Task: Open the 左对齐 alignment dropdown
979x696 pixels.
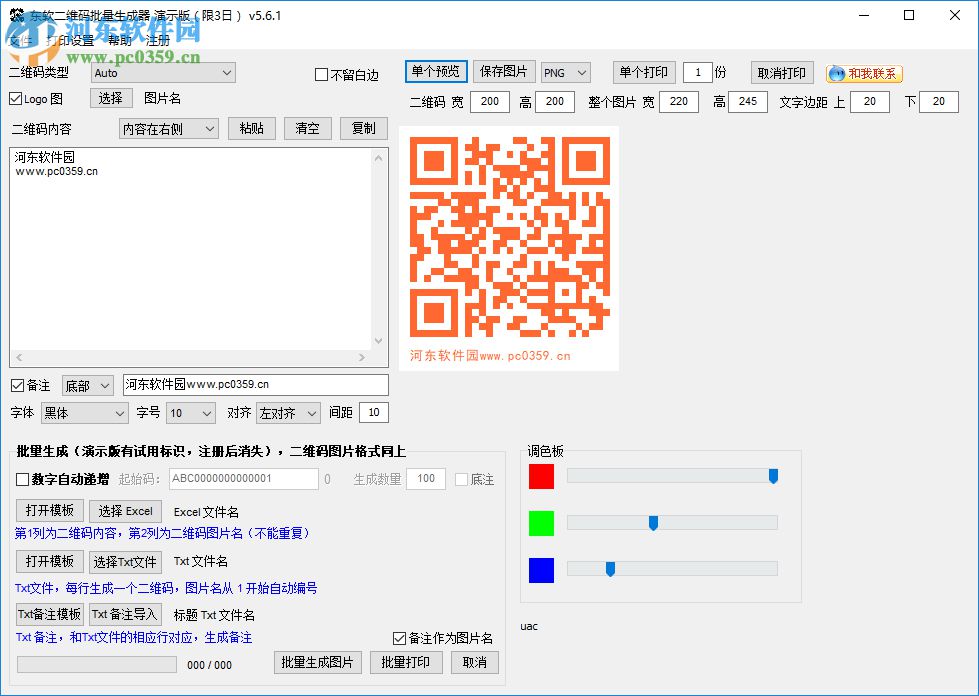Action: point(286,412)
